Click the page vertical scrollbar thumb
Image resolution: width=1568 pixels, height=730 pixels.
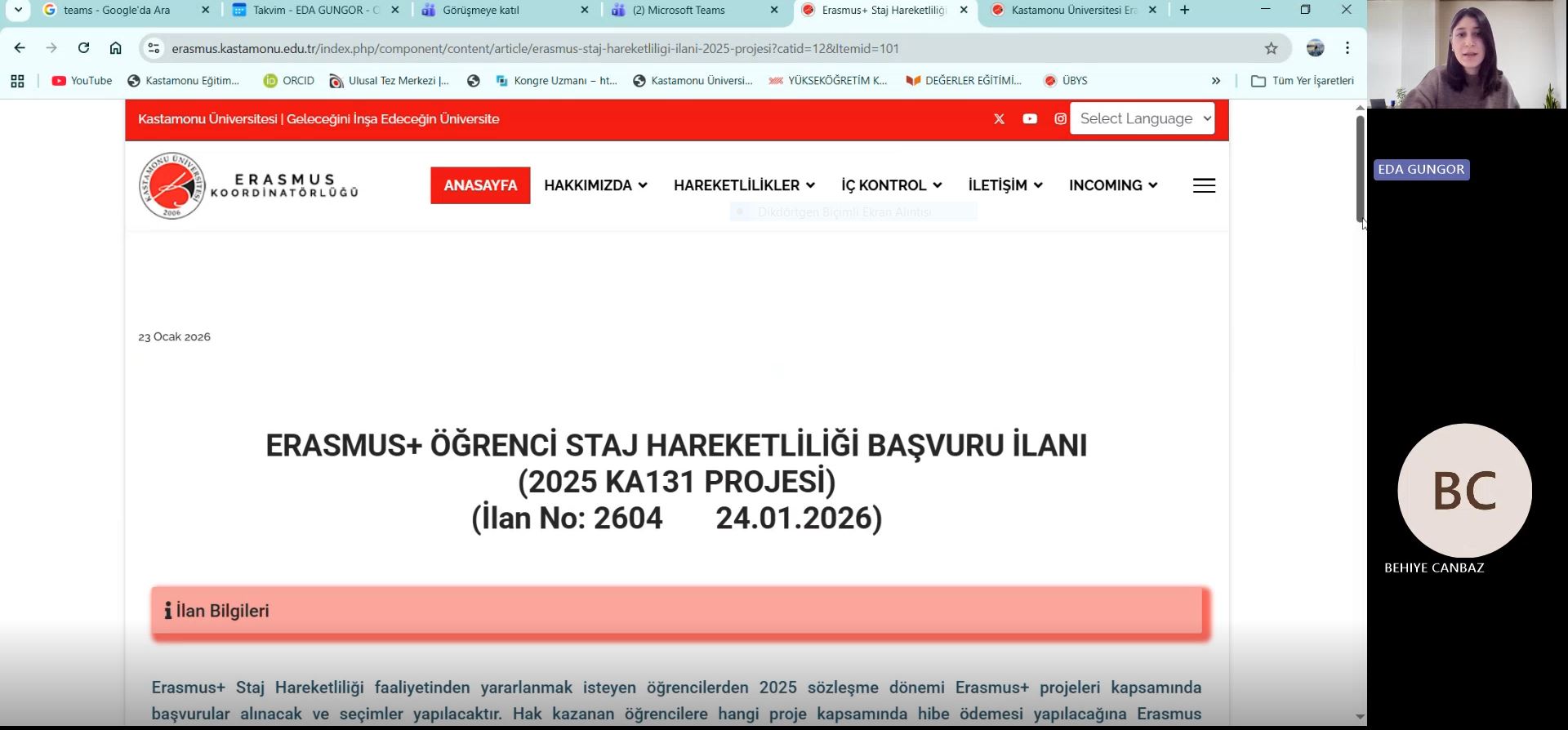[x=1360, y=167]
